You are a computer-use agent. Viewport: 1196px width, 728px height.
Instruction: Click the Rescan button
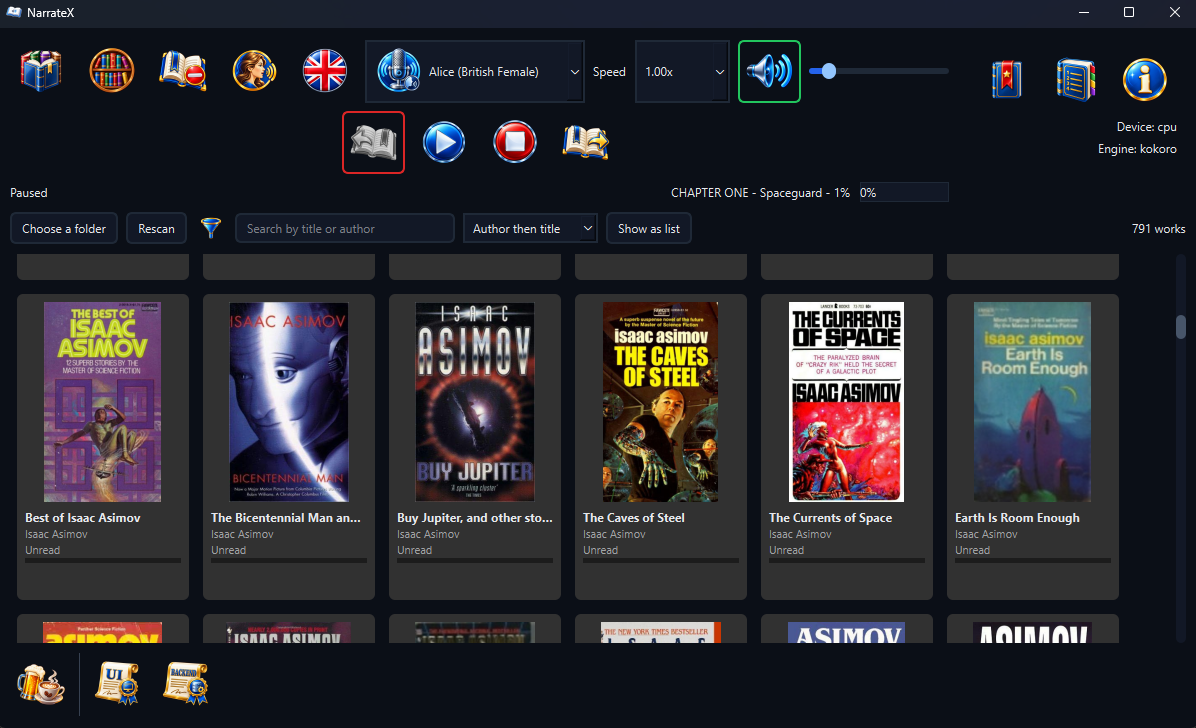click(156, 229)
